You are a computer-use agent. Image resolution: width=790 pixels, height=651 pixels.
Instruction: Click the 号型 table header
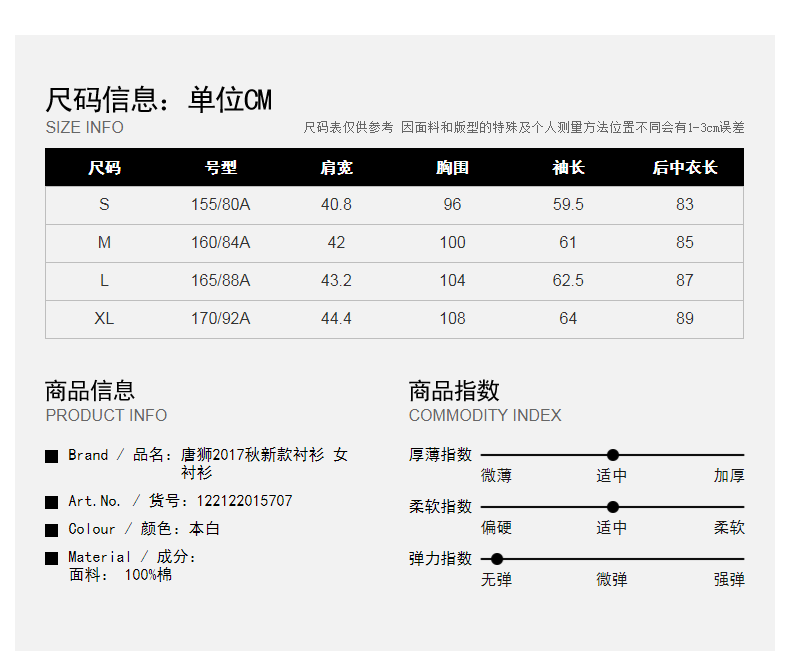pyautogui.click(x=221, y=168)
